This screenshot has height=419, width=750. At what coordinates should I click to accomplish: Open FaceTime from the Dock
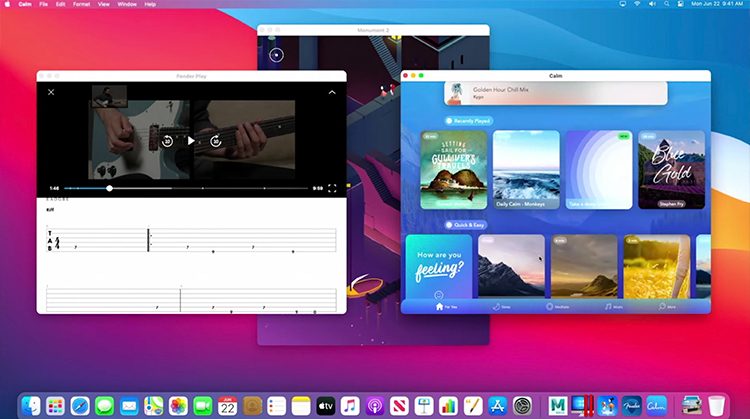click(x=203, y=406)
